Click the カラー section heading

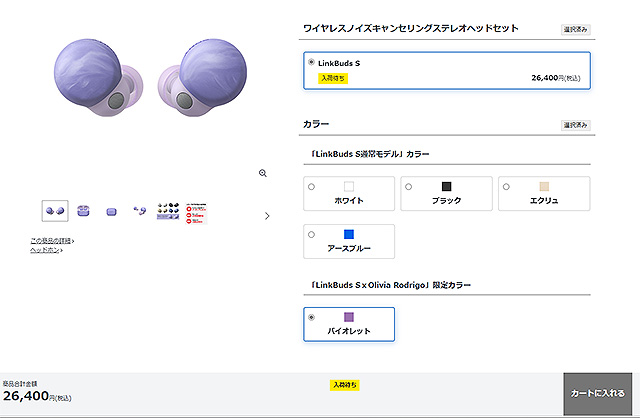point(316,124)
